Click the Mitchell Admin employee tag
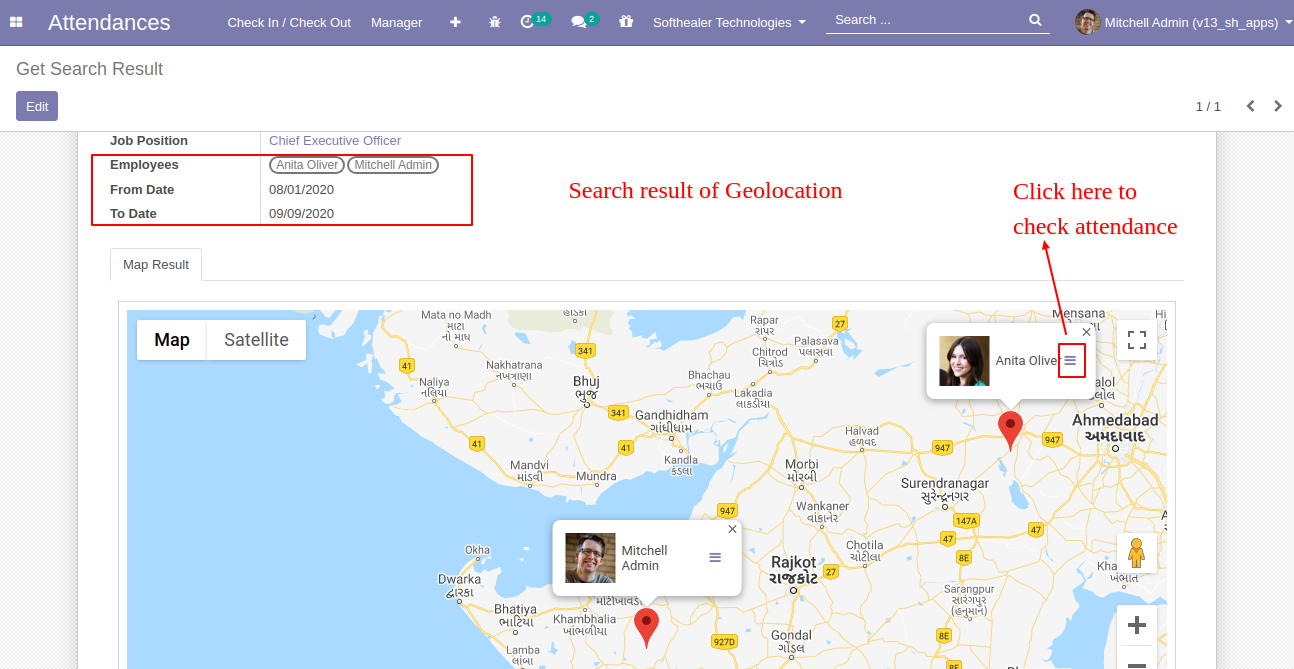The height and width of the screenshot is (669, 1294). (393, 165)
